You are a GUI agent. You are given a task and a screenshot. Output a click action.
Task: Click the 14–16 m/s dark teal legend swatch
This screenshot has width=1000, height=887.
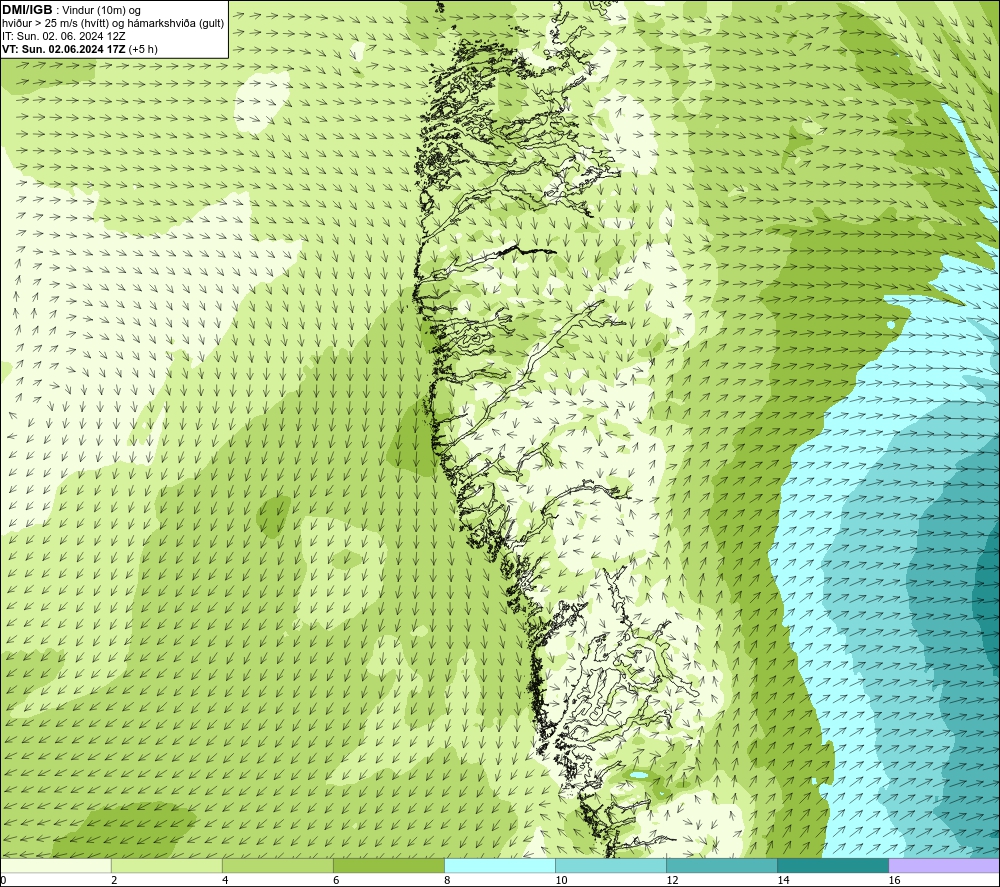coord(832,865)
